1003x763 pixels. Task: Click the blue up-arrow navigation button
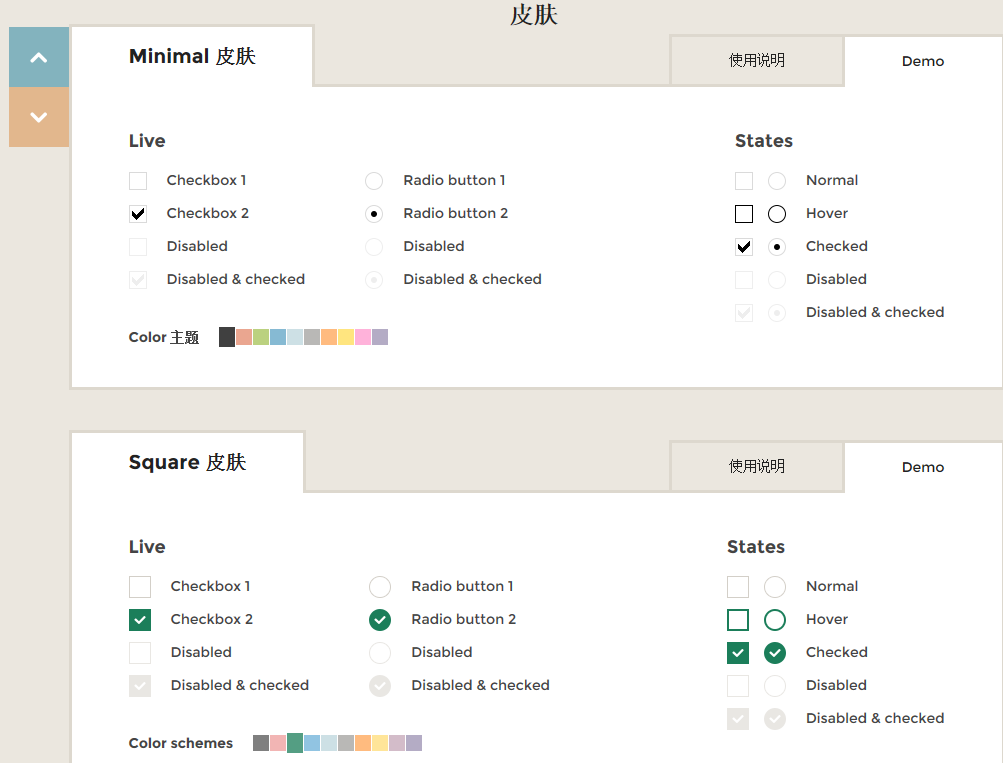tap(39, 57)
